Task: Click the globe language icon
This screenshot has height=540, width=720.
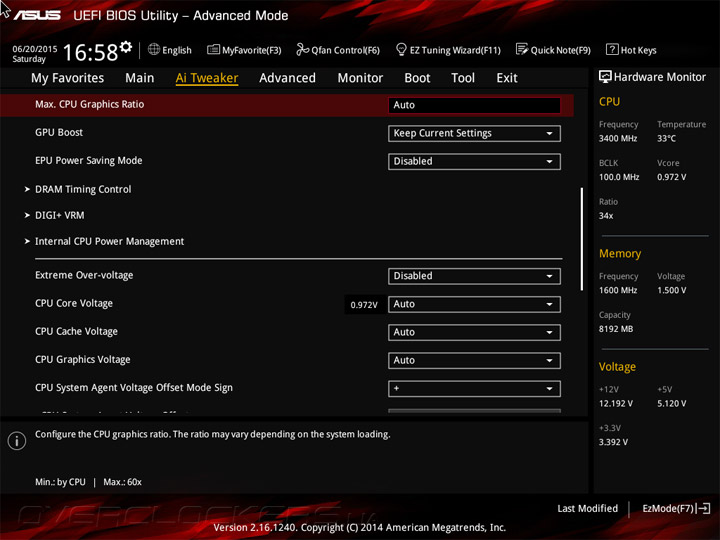Action: coord(154,49)
